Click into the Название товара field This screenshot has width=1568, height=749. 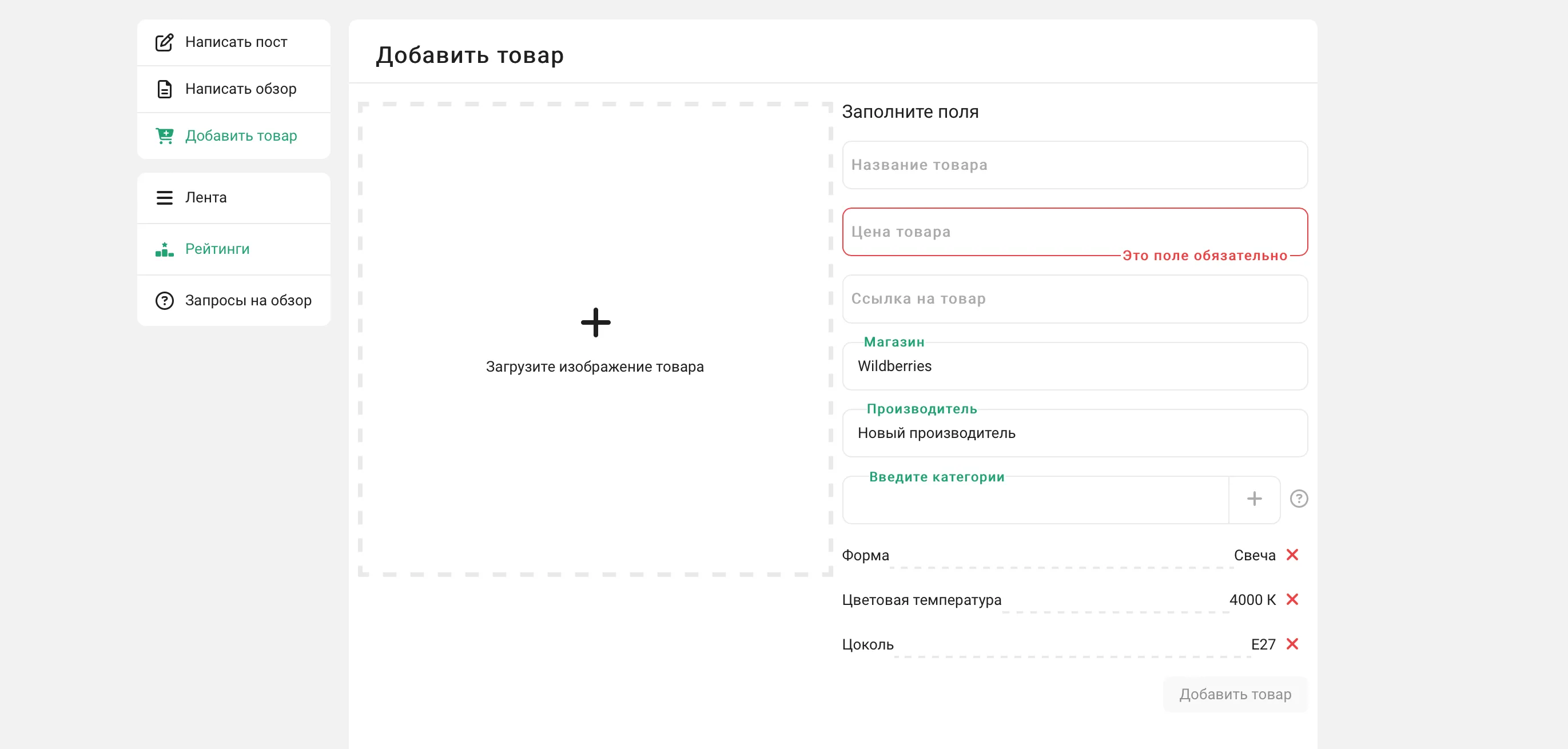[x=1074, y=165]
